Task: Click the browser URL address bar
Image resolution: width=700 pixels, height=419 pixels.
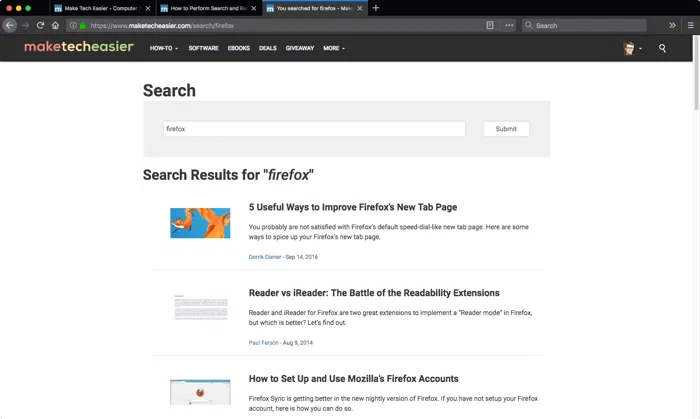Action: point(286,25)
